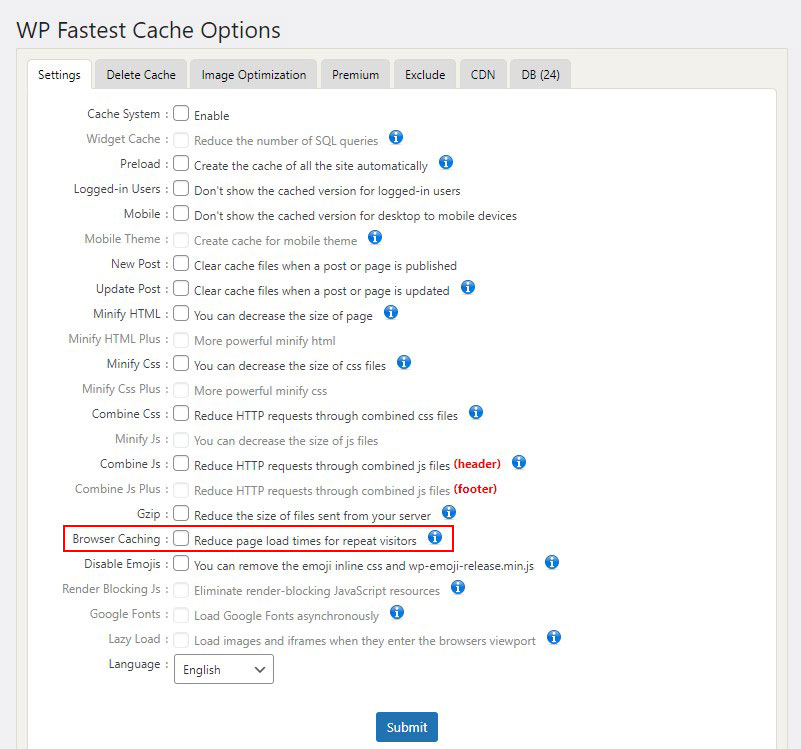
Task: Click the disabled Combine Js Plus checkbox
Action: point(181,489)
